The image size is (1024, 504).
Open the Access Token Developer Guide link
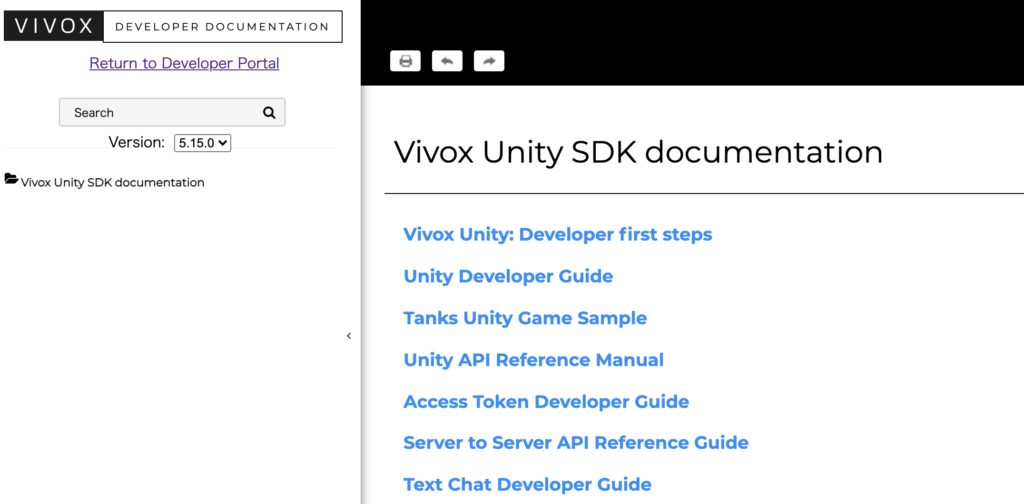[546, 402]
